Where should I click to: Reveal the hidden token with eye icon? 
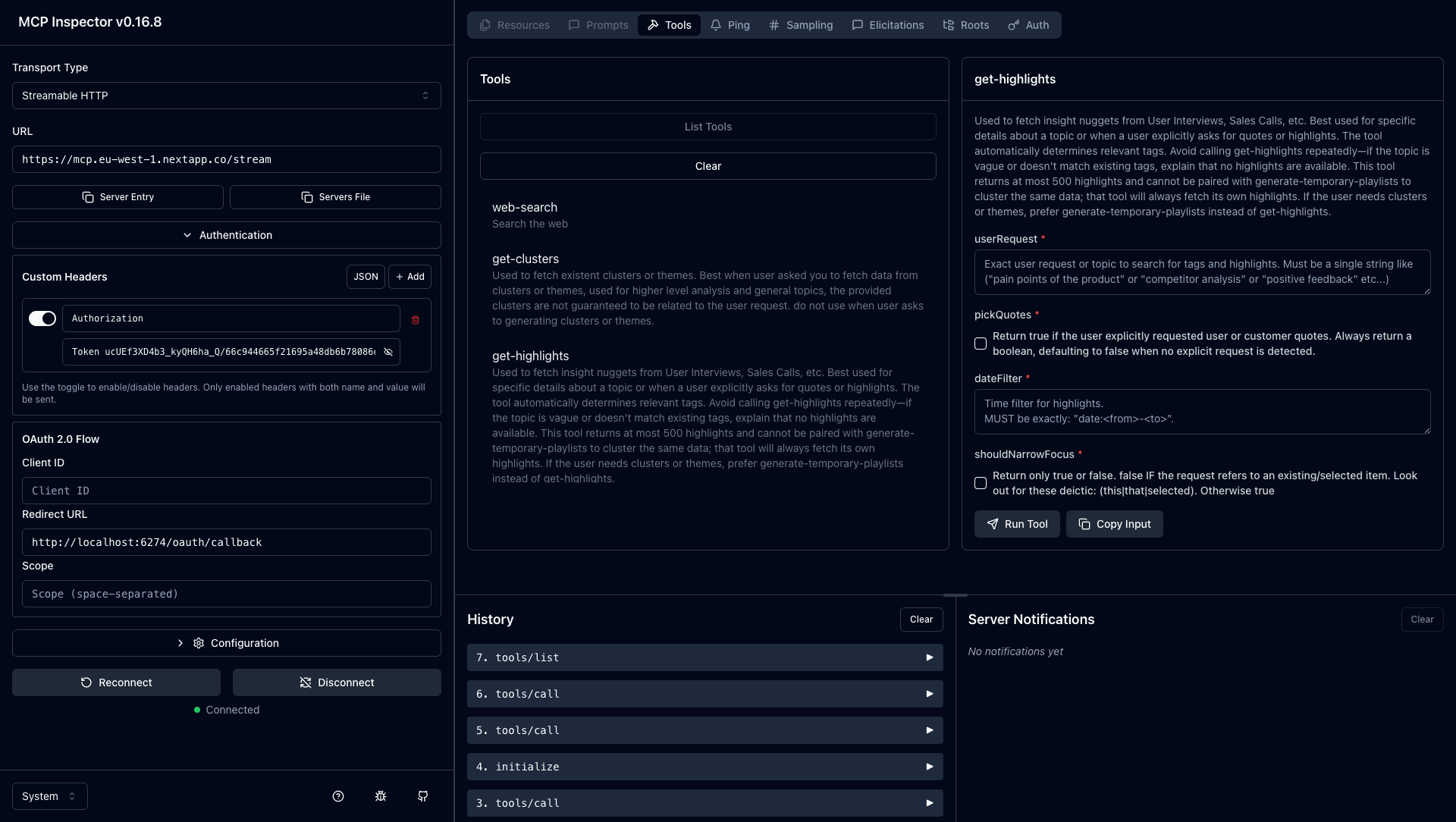[x=388, y=352]
